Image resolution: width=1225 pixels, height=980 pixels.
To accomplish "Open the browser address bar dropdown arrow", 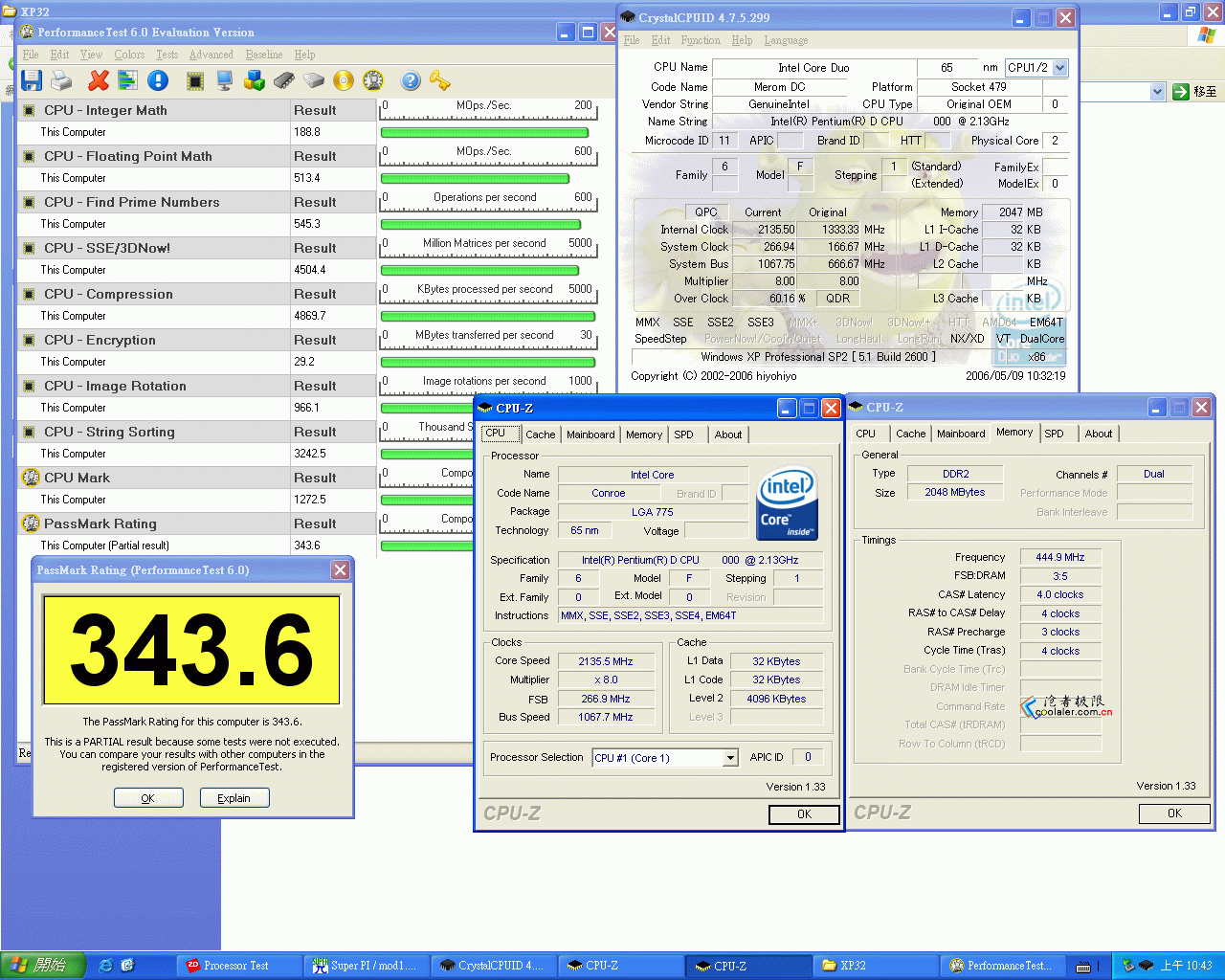I will 1157,92.
